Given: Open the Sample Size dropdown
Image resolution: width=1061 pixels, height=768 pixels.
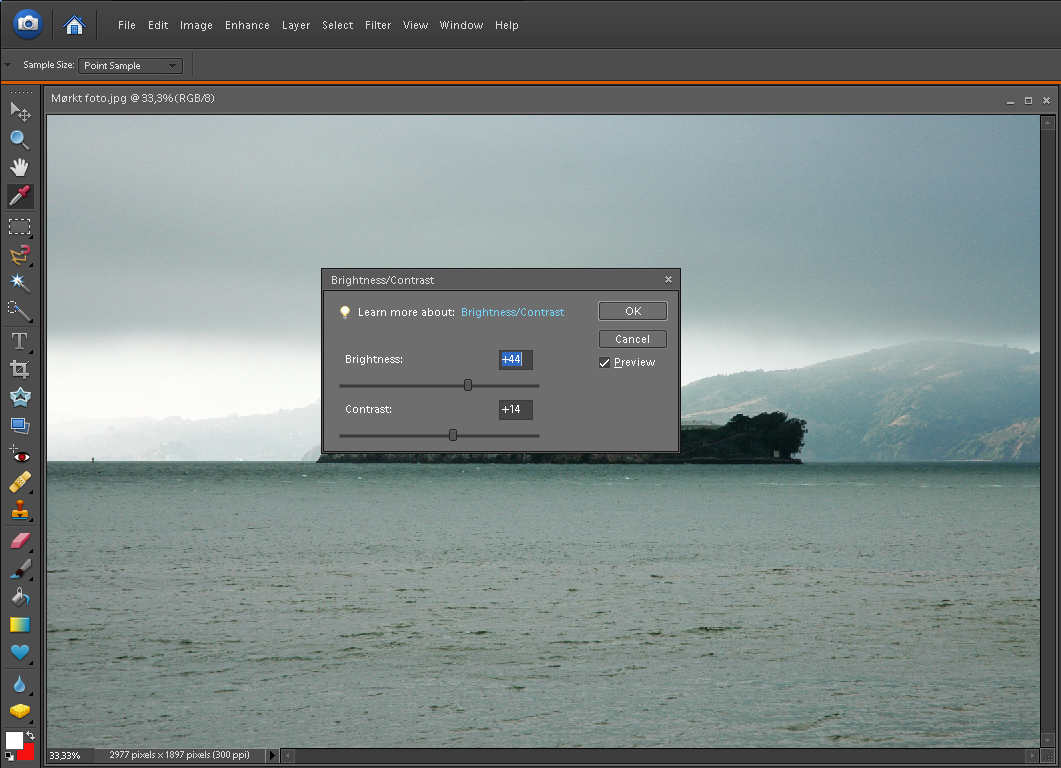Looking at the screenshot, I should click(130, 66).
